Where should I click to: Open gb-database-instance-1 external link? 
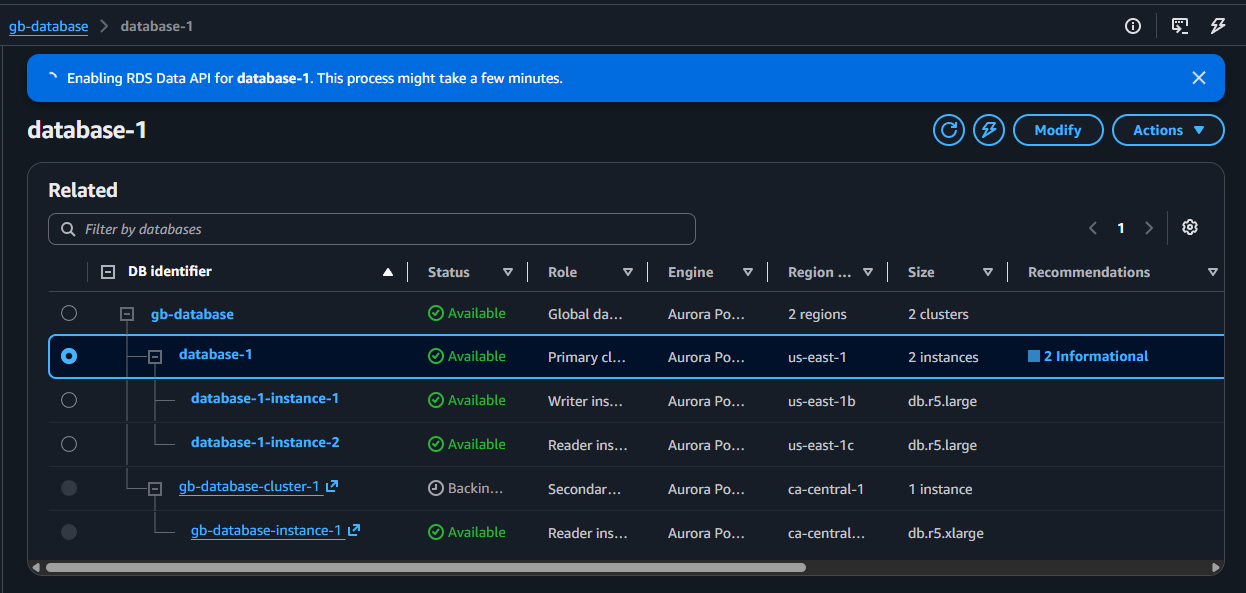tap(275, 531)
